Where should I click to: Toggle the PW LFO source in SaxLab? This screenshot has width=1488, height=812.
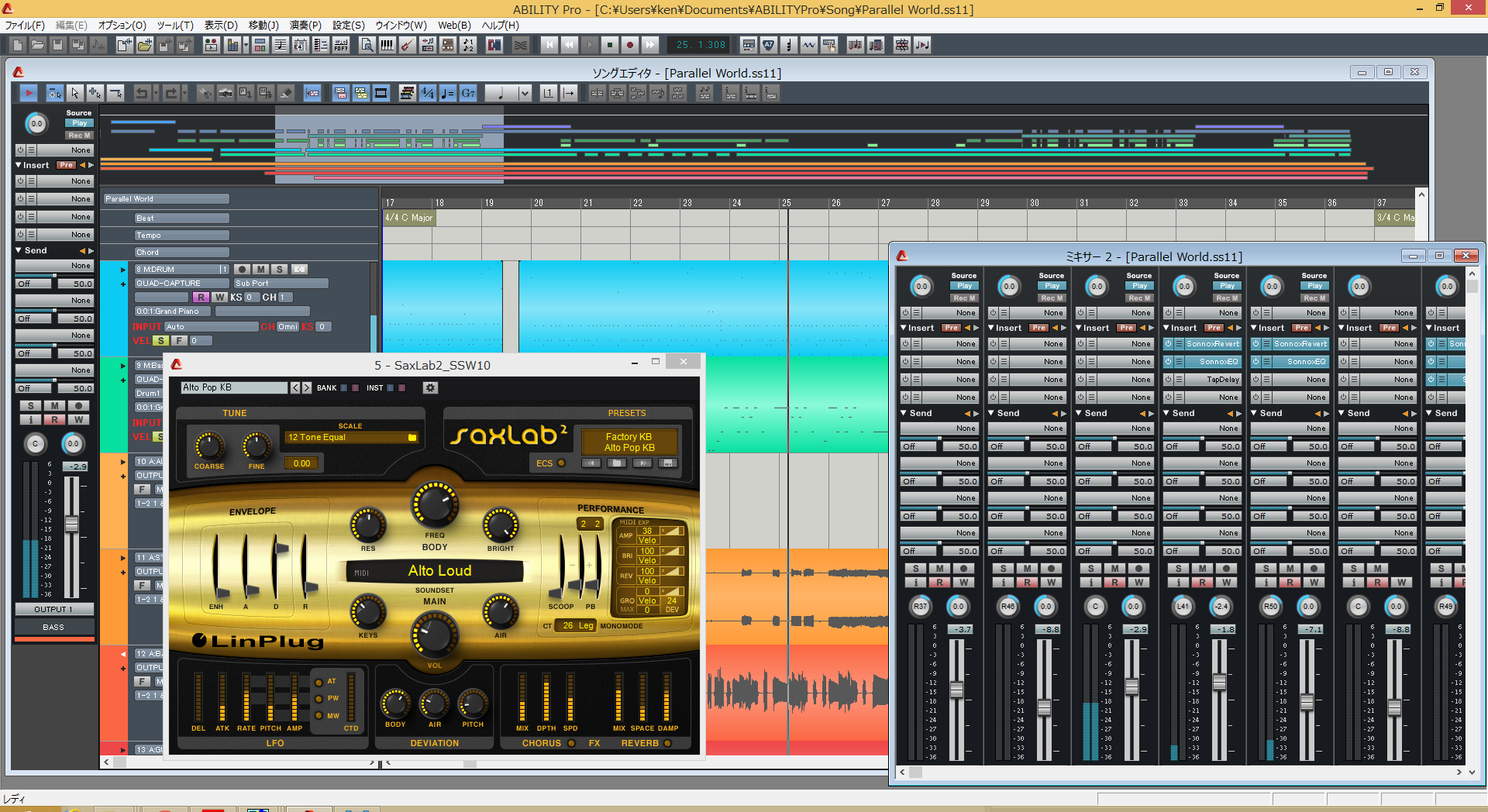[x=319, y=699]
